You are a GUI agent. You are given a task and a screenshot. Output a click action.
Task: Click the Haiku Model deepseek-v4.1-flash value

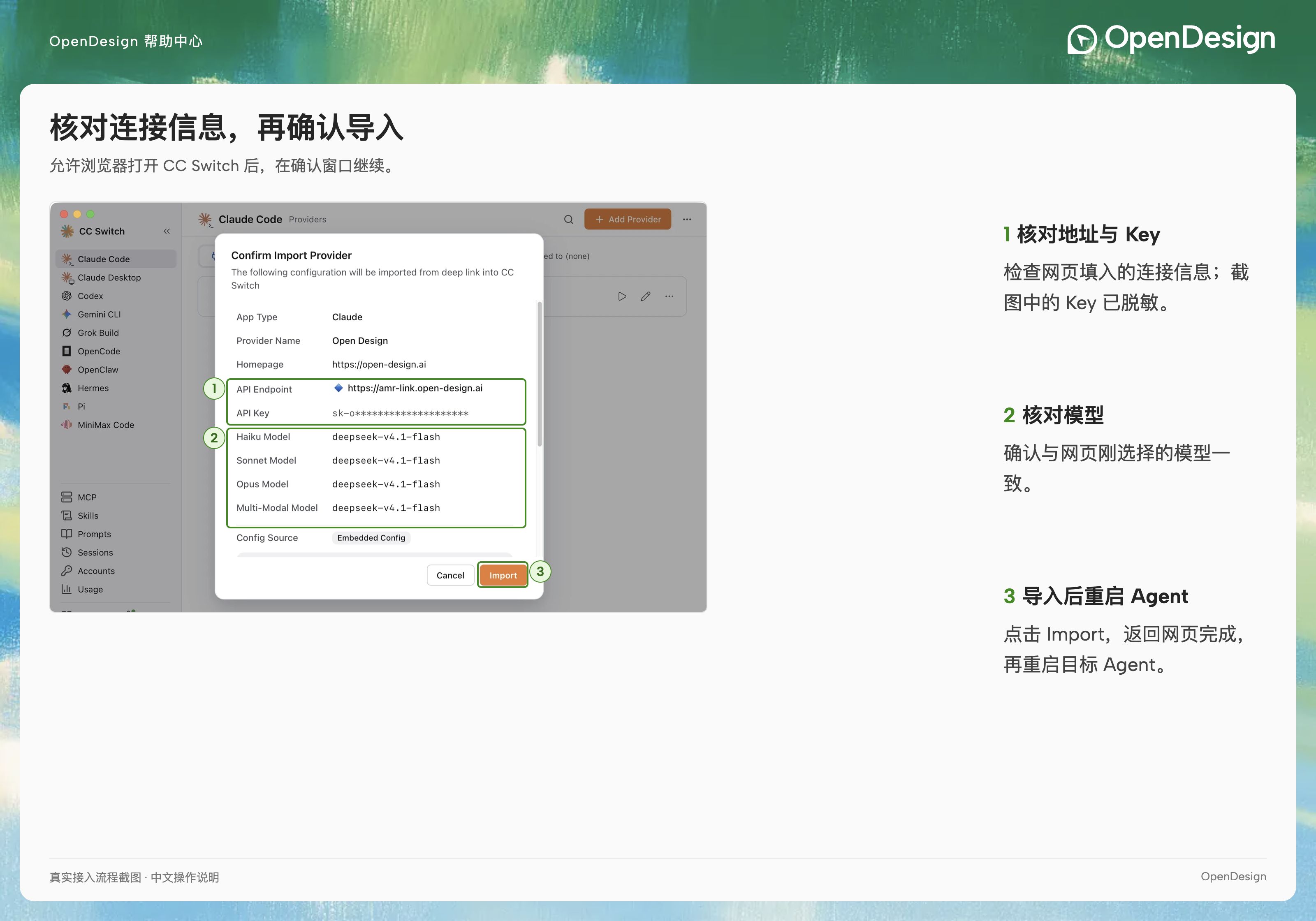(386, 437)
